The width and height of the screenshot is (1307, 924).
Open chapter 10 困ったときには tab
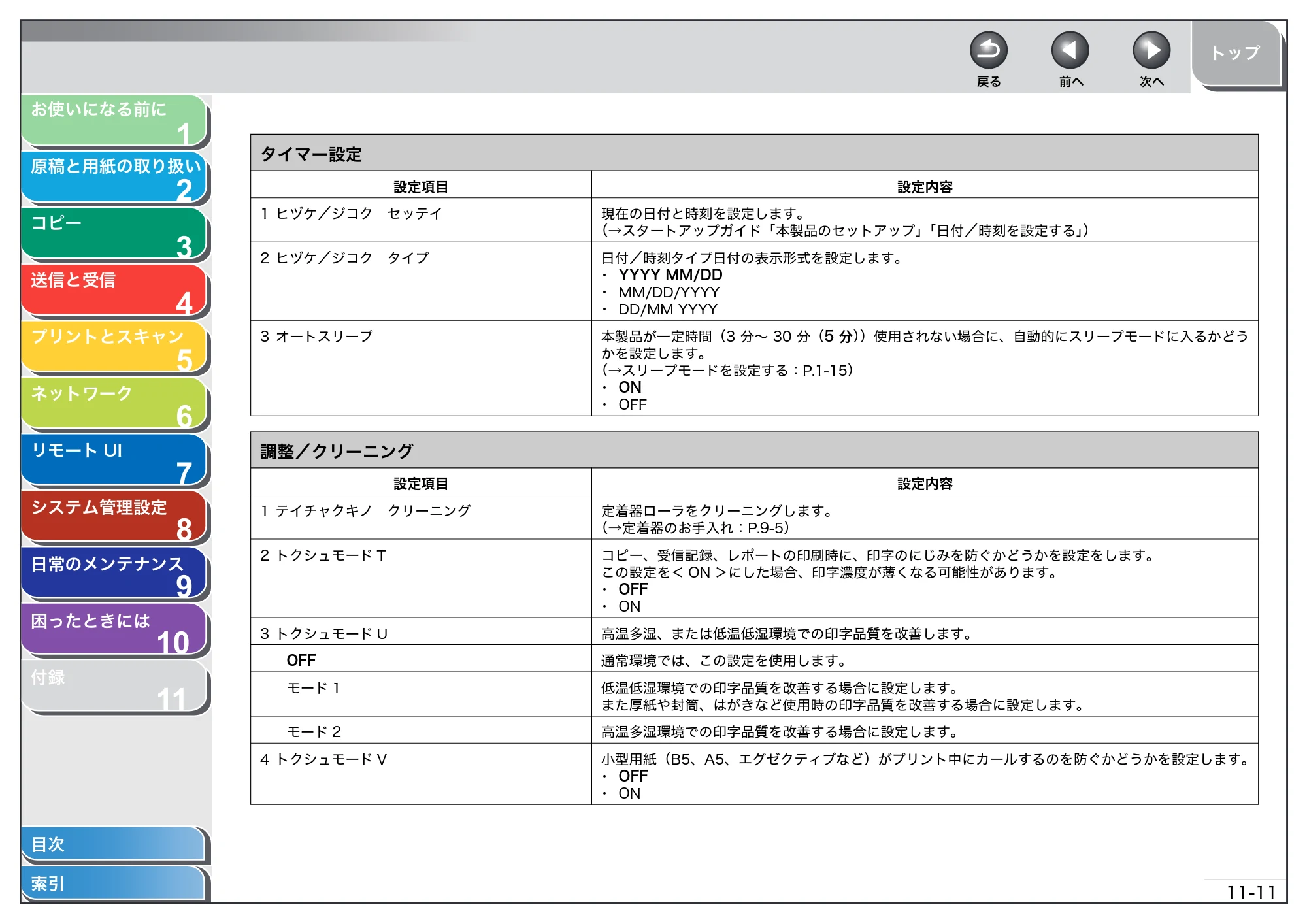(114, 631)
